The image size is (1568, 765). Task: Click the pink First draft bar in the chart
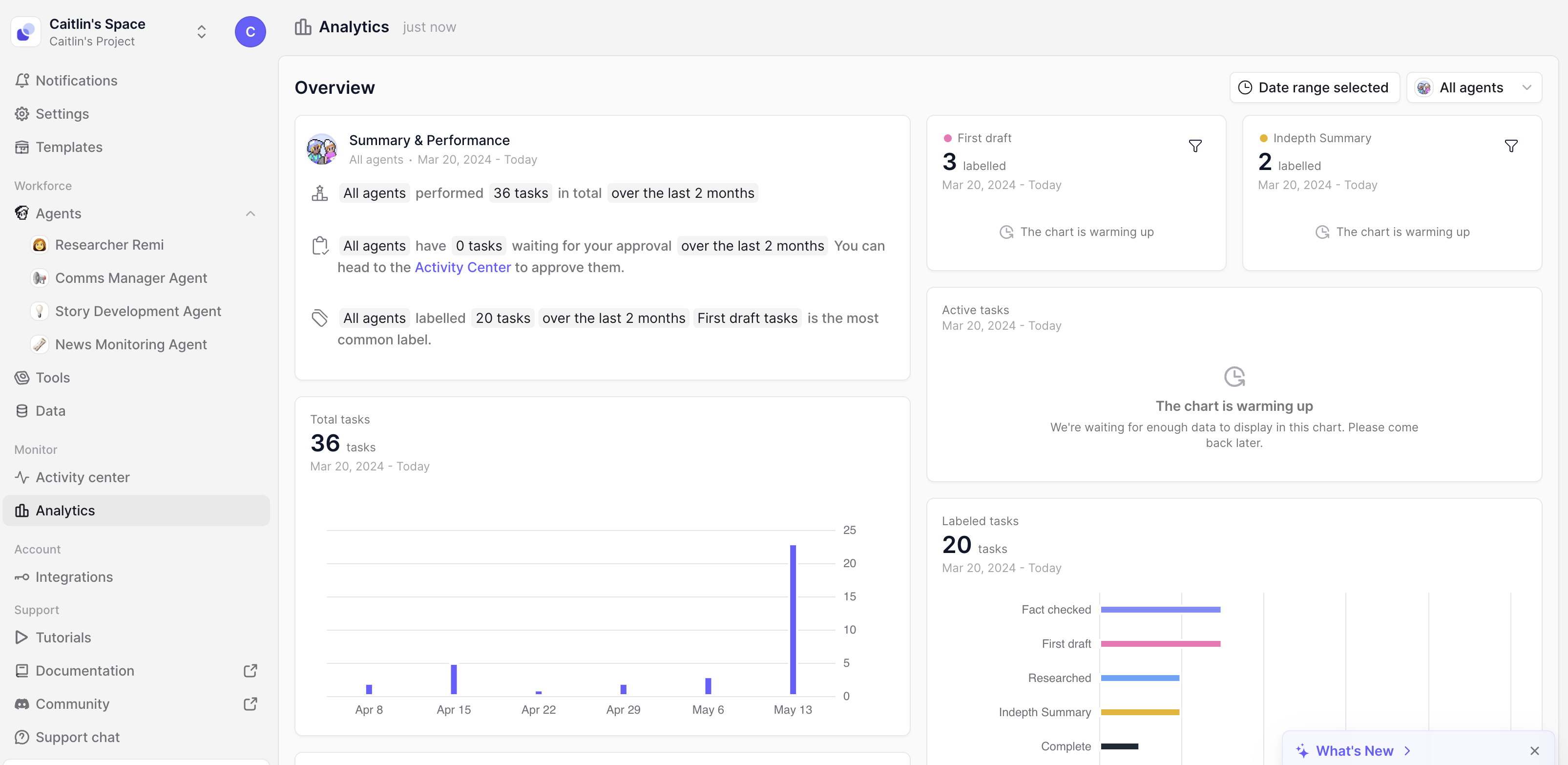(x=1160, y=643)
